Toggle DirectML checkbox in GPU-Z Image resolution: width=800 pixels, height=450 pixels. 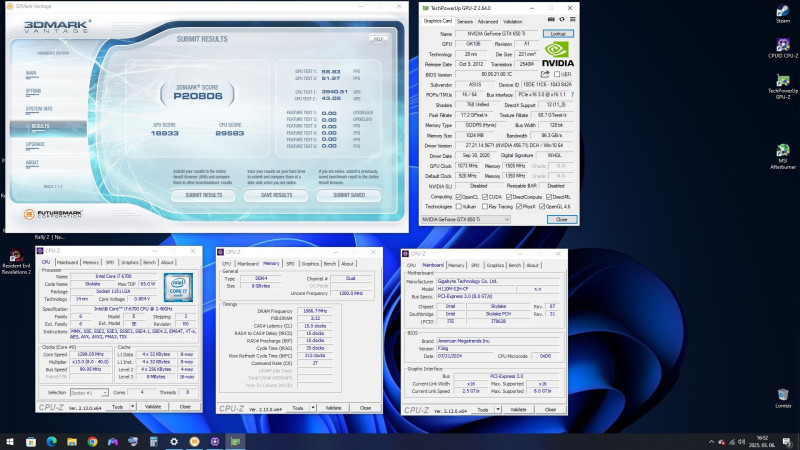pos(549,197)
